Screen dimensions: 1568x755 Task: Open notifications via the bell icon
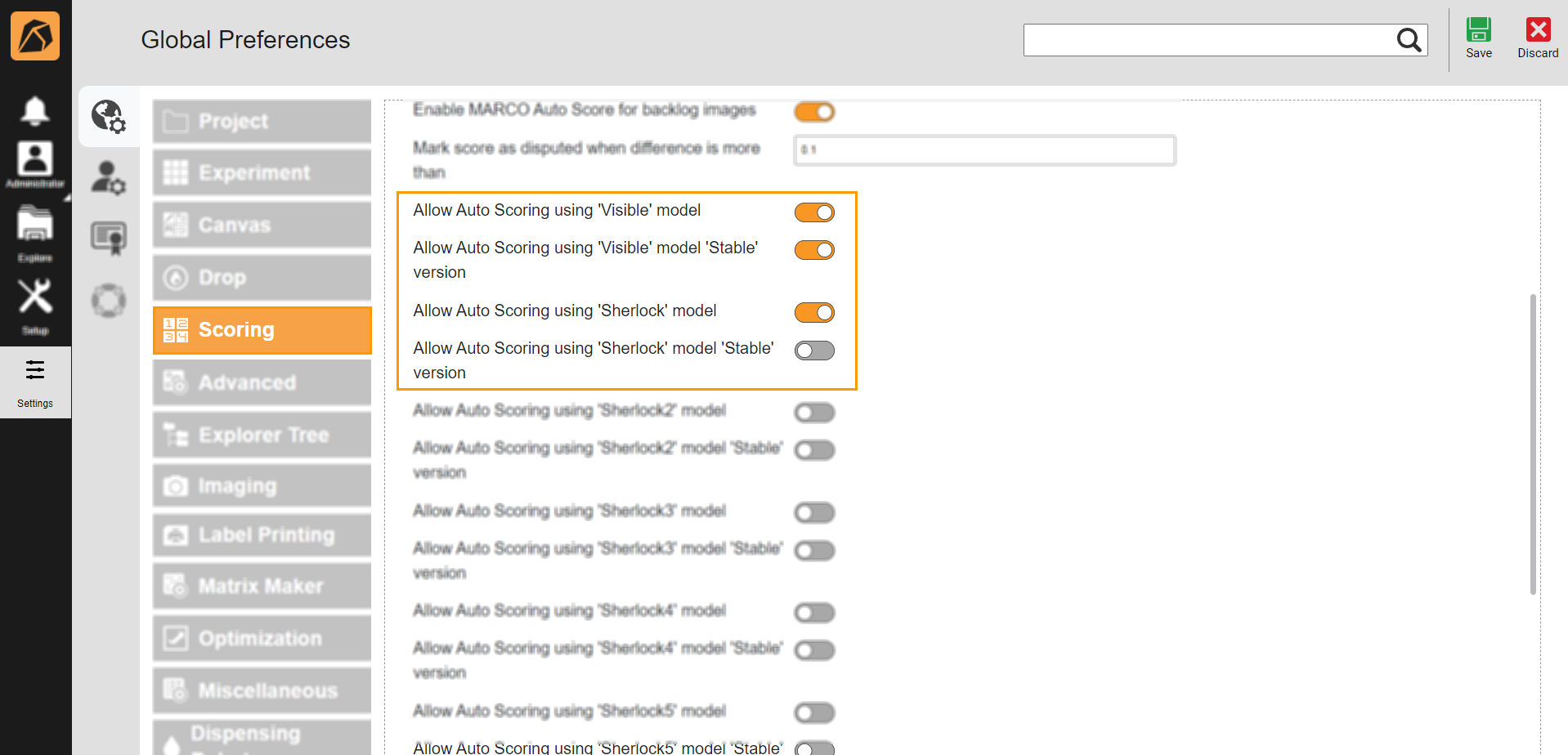(35, 111)
